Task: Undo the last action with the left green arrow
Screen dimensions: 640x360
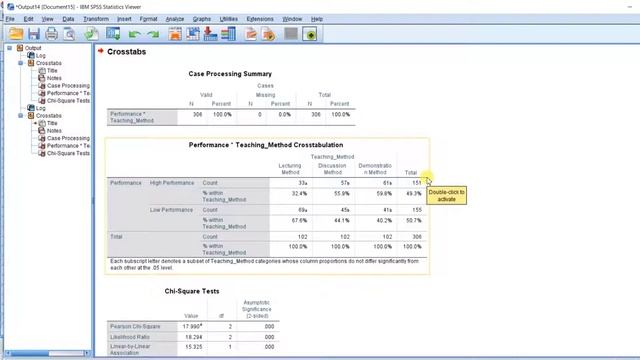Action: tap(135, 34)
